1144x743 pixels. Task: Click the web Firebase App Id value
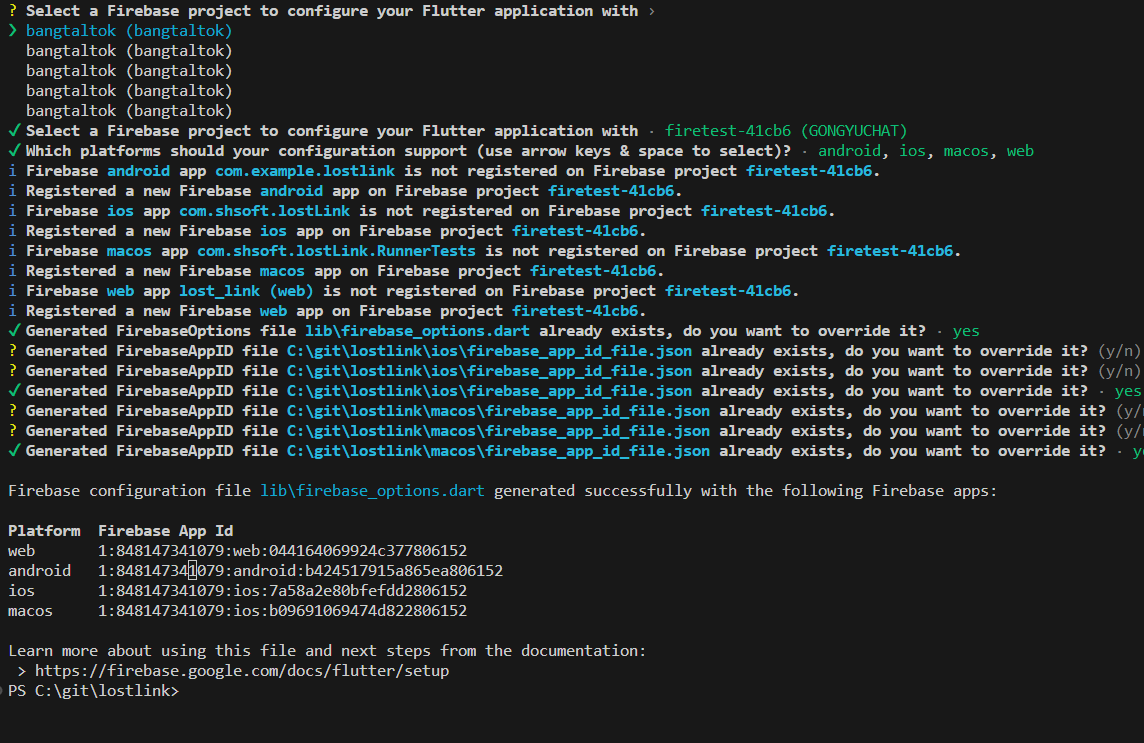(x=282, y=550)
